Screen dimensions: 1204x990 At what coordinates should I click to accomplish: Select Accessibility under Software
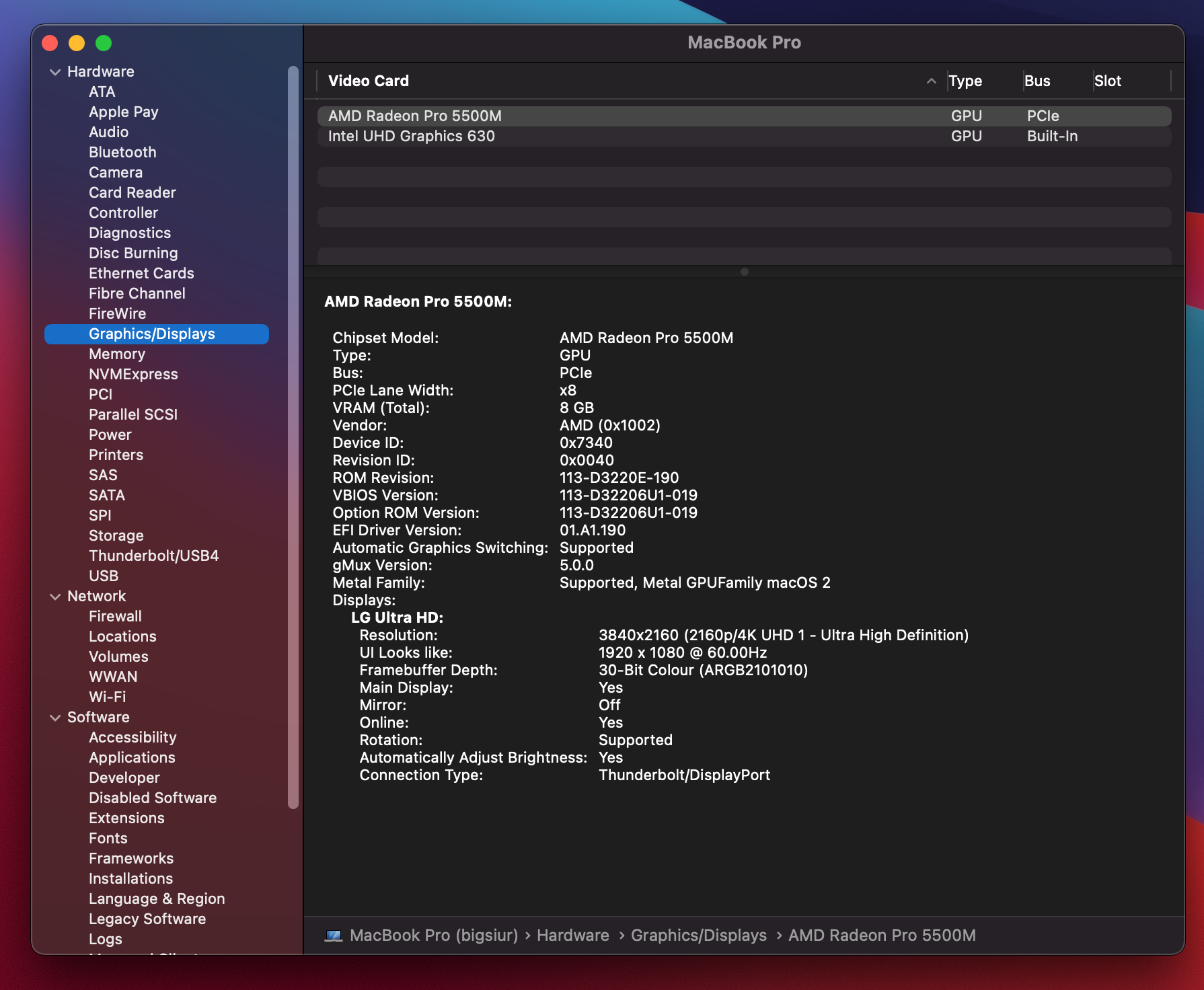tap(133, 738)
